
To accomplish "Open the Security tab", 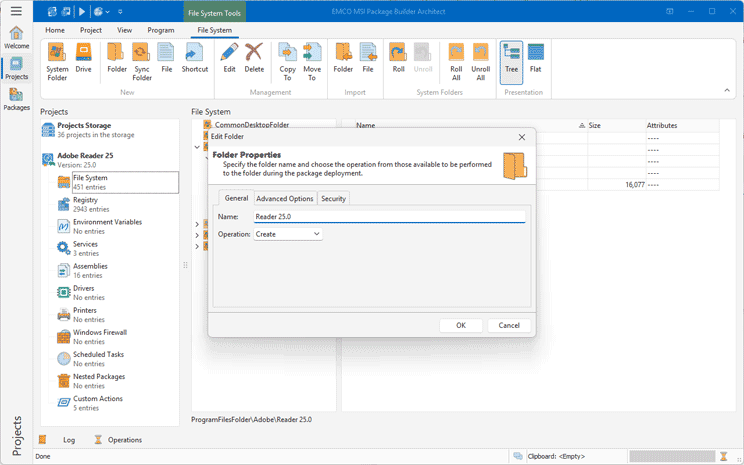I will (x=333, y=198).
